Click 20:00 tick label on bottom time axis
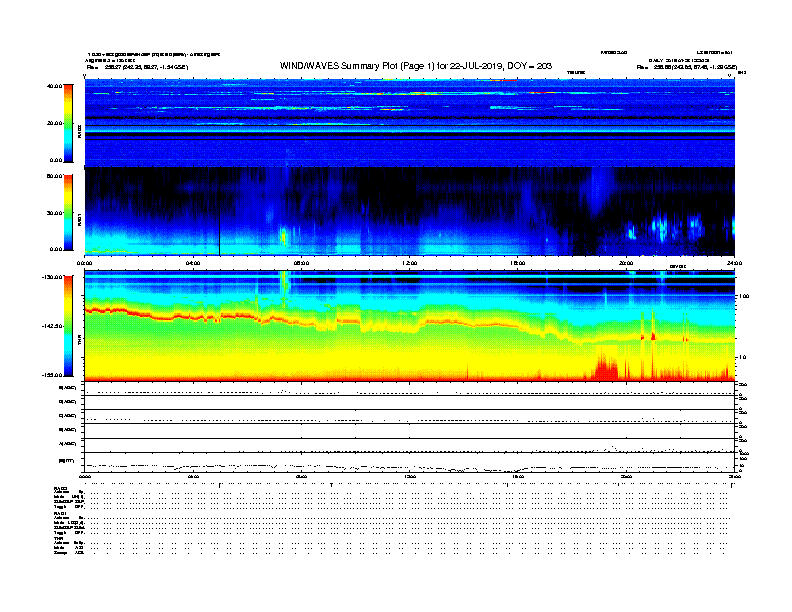The width and height of the screenshot is (792, 612). click(x=626, y=476)
